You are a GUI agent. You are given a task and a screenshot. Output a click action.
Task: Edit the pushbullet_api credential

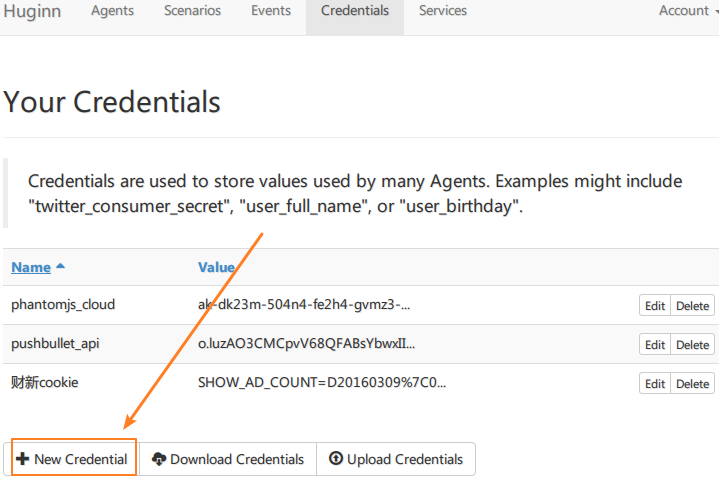click(x=654, y=344)
